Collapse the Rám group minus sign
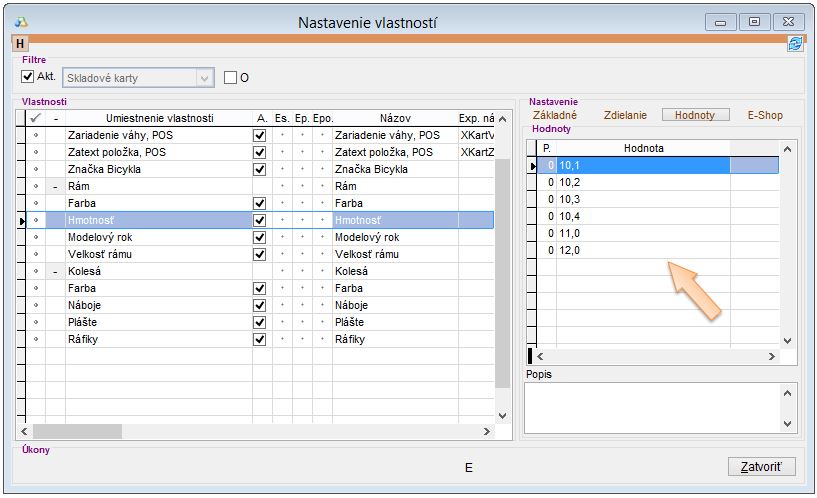The image size is (817, 498). (55, 187)
